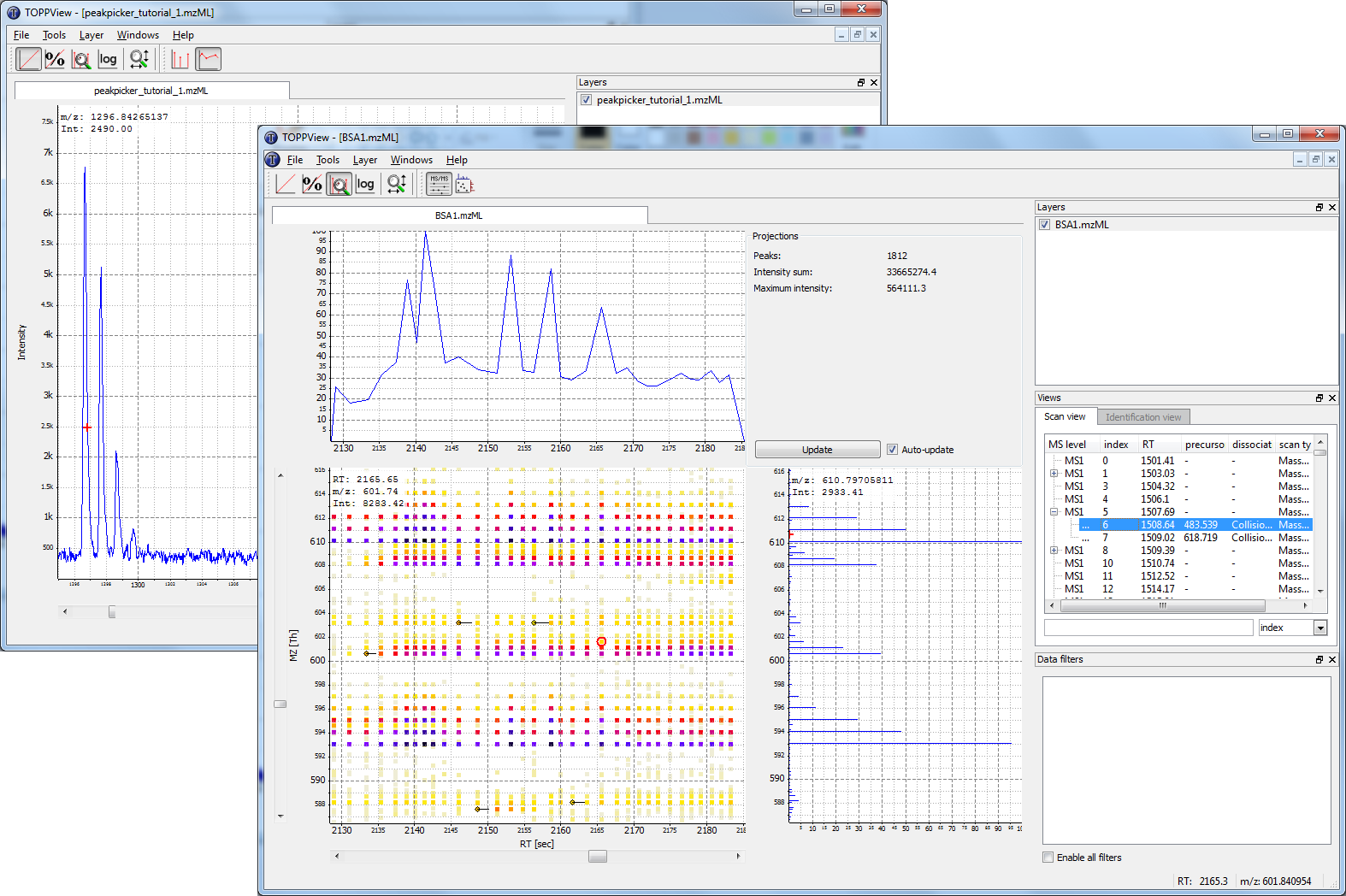Toggle the projections icon in BSA1 toolbar

pyautogui.click(x=464, y=184)
